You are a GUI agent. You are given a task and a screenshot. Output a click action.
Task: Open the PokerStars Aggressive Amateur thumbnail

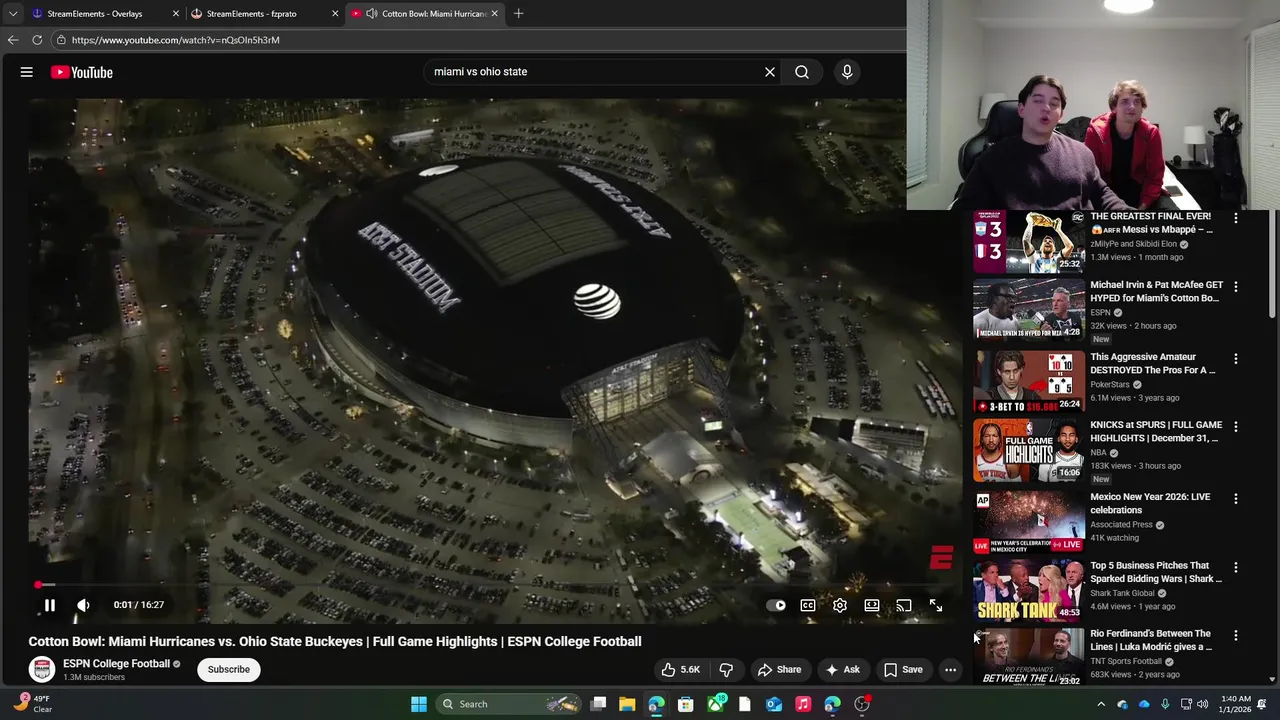click(1029, 381)
